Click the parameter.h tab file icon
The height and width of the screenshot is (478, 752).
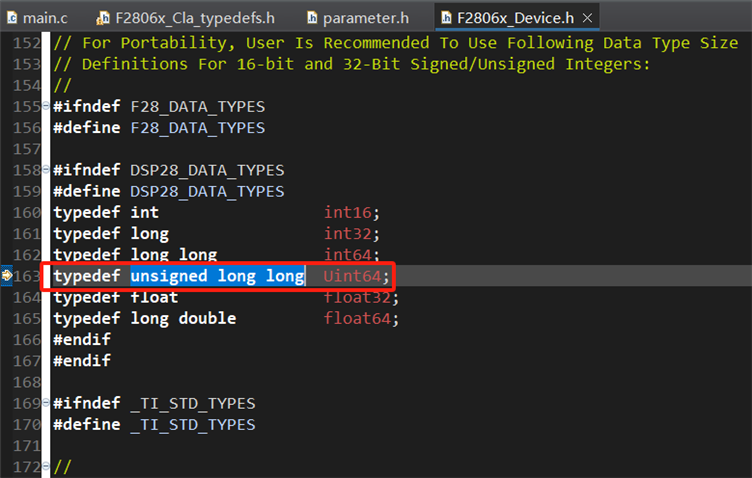313,17
